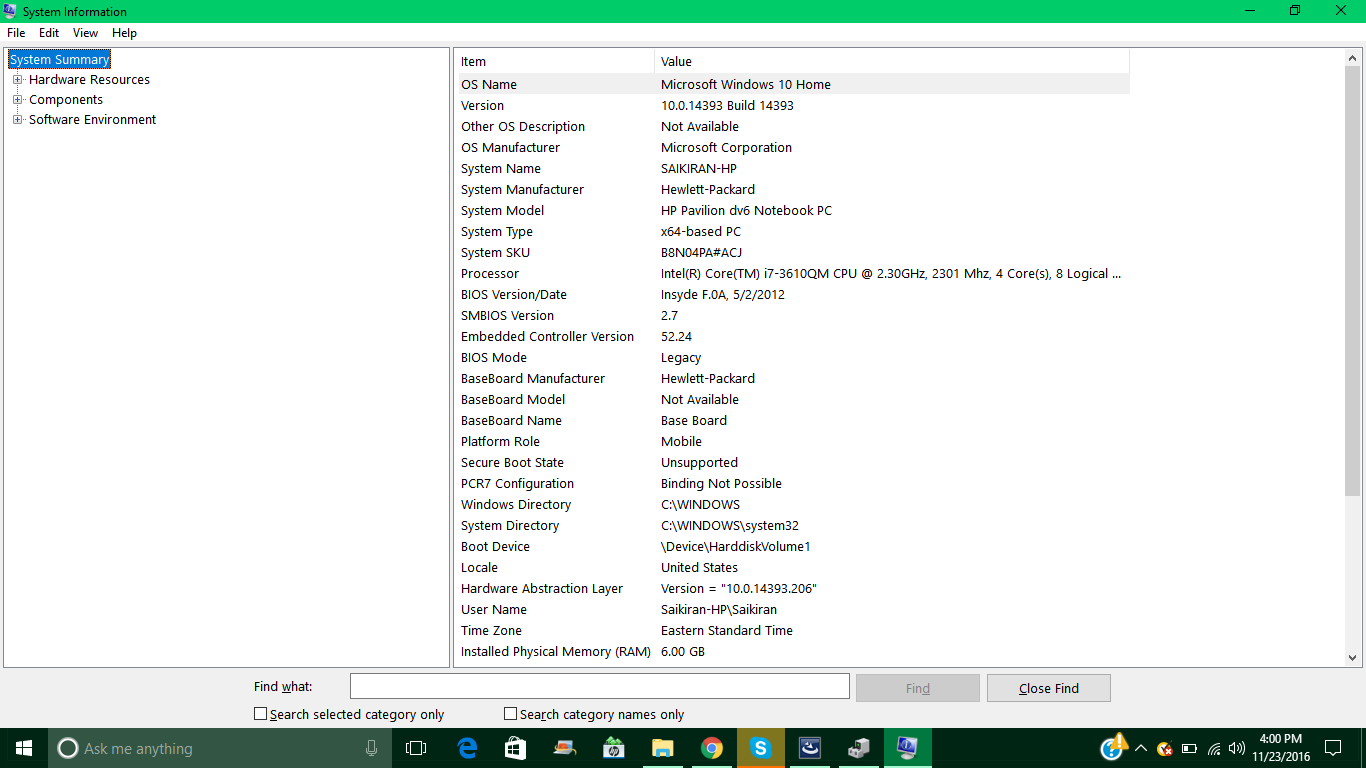
Task: Select the OS Name row
Action: coord(794,85)
